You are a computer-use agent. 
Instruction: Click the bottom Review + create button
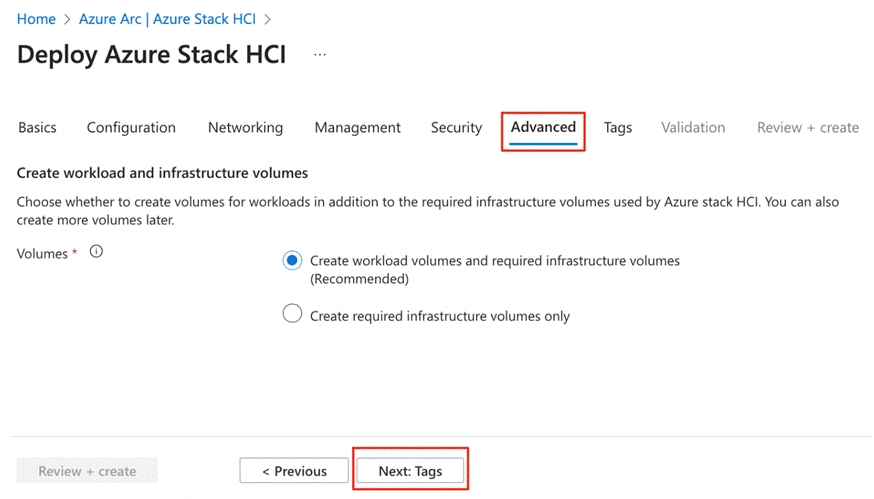87,470
